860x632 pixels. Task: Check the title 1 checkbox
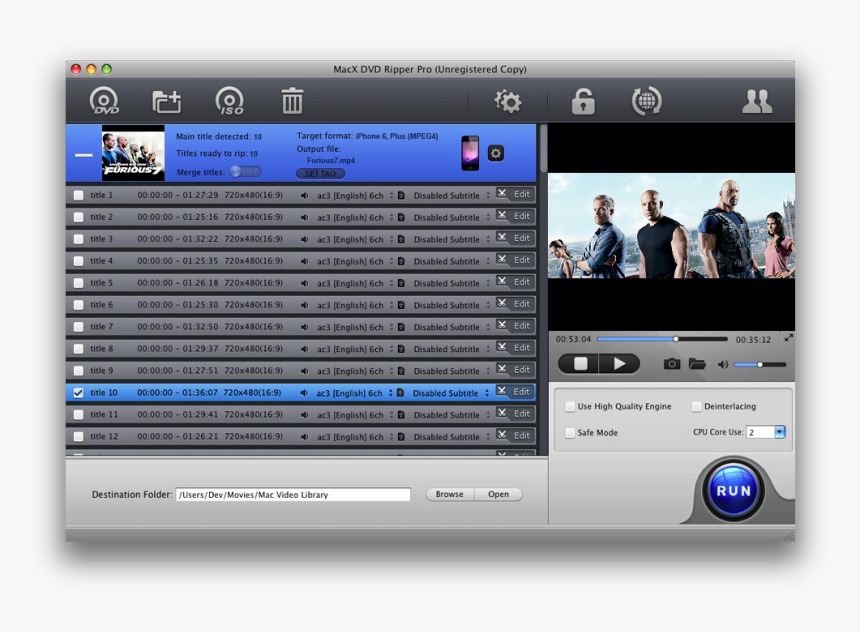(x=78, y=195)
